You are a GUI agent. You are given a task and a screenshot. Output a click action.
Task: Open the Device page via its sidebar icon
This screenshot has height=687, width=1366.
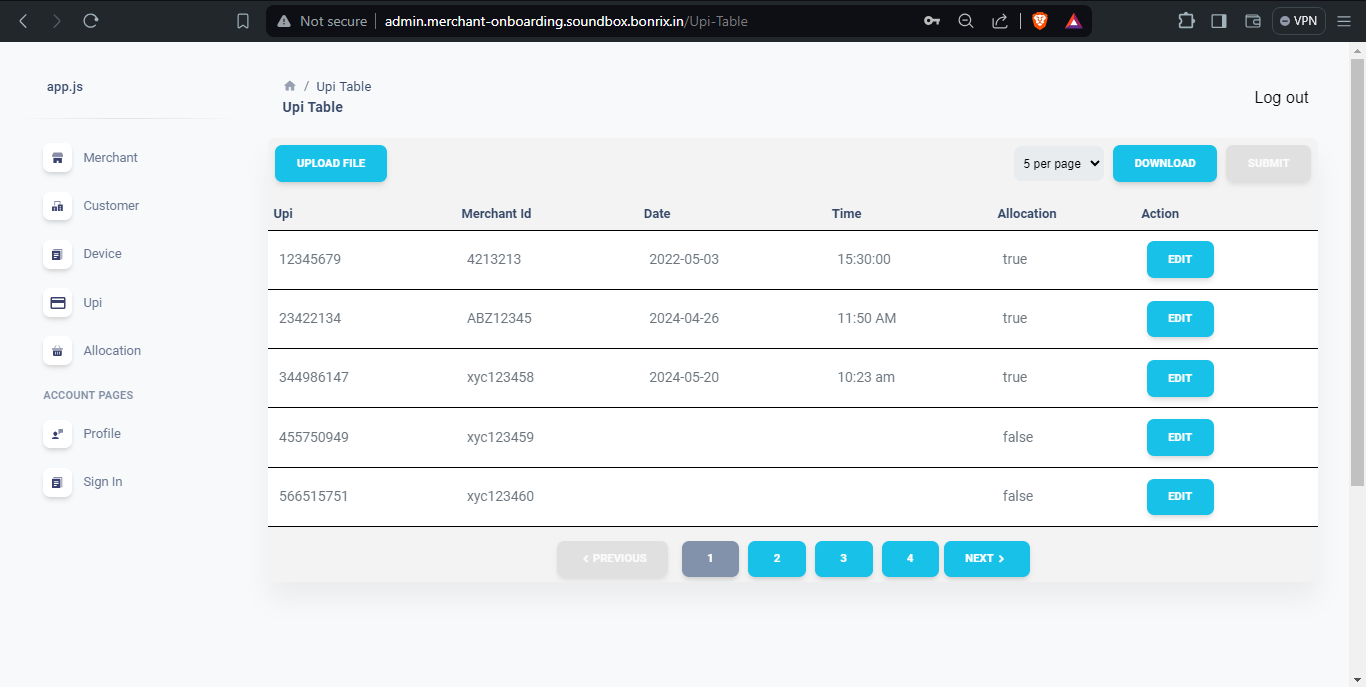tap(57, 254)
